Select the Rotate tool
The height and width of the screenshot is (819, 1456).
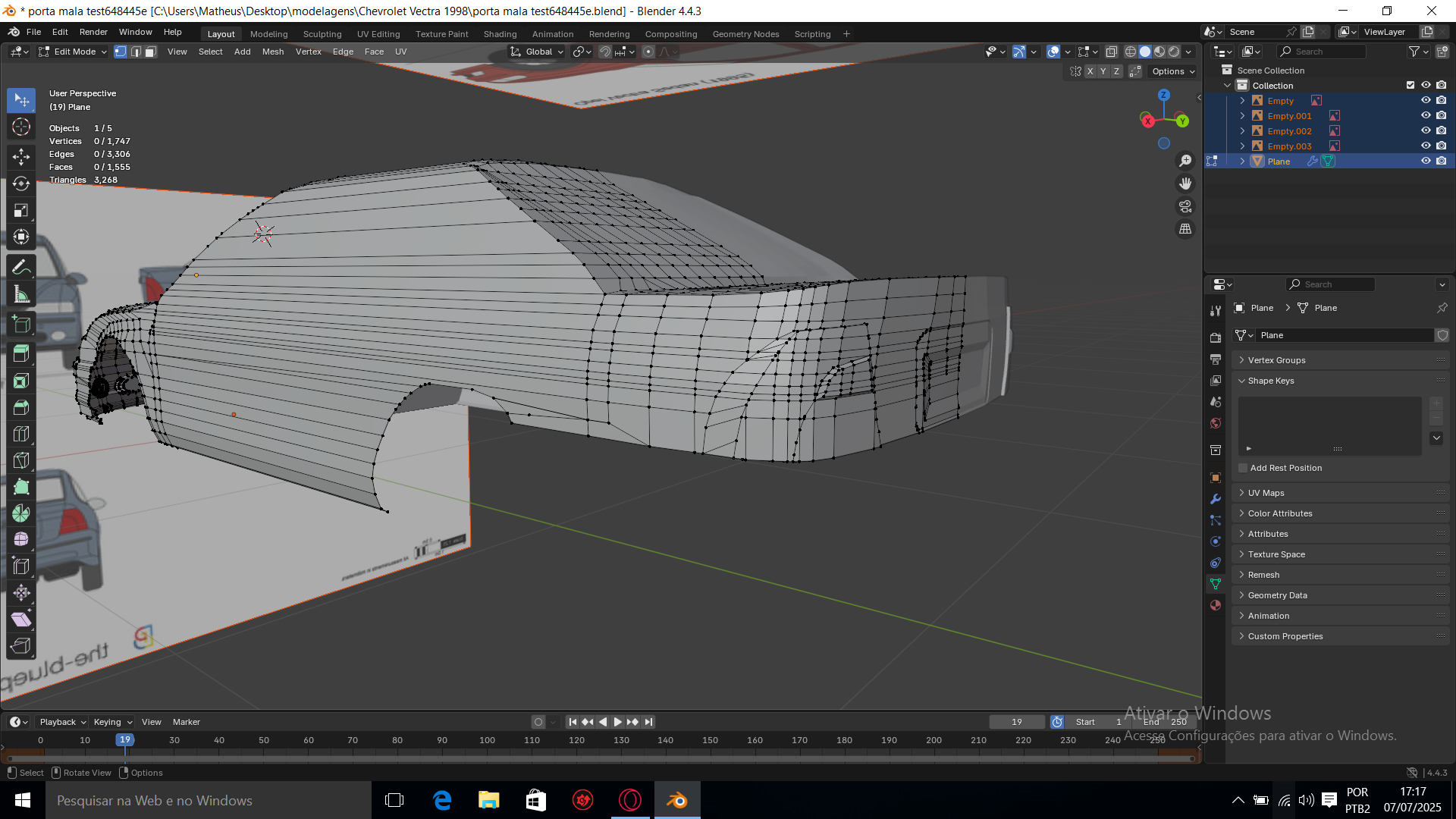coord(21,184)
